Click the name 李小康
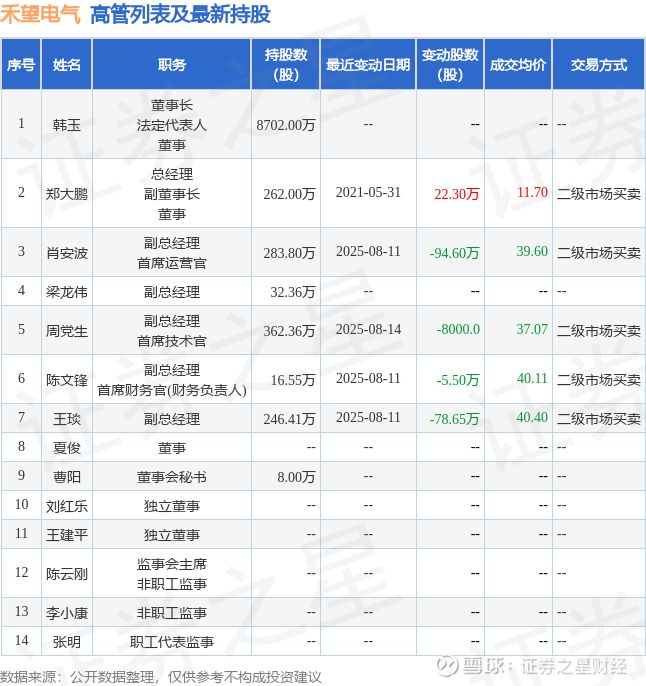646x686 pixels. tap(66, 613)
